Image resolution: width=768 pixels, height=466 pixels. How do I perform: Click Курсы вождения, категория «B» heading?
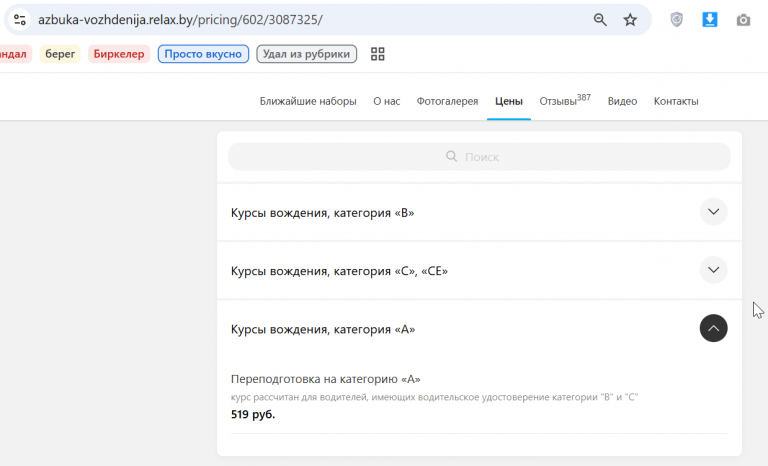pos(322,213)
